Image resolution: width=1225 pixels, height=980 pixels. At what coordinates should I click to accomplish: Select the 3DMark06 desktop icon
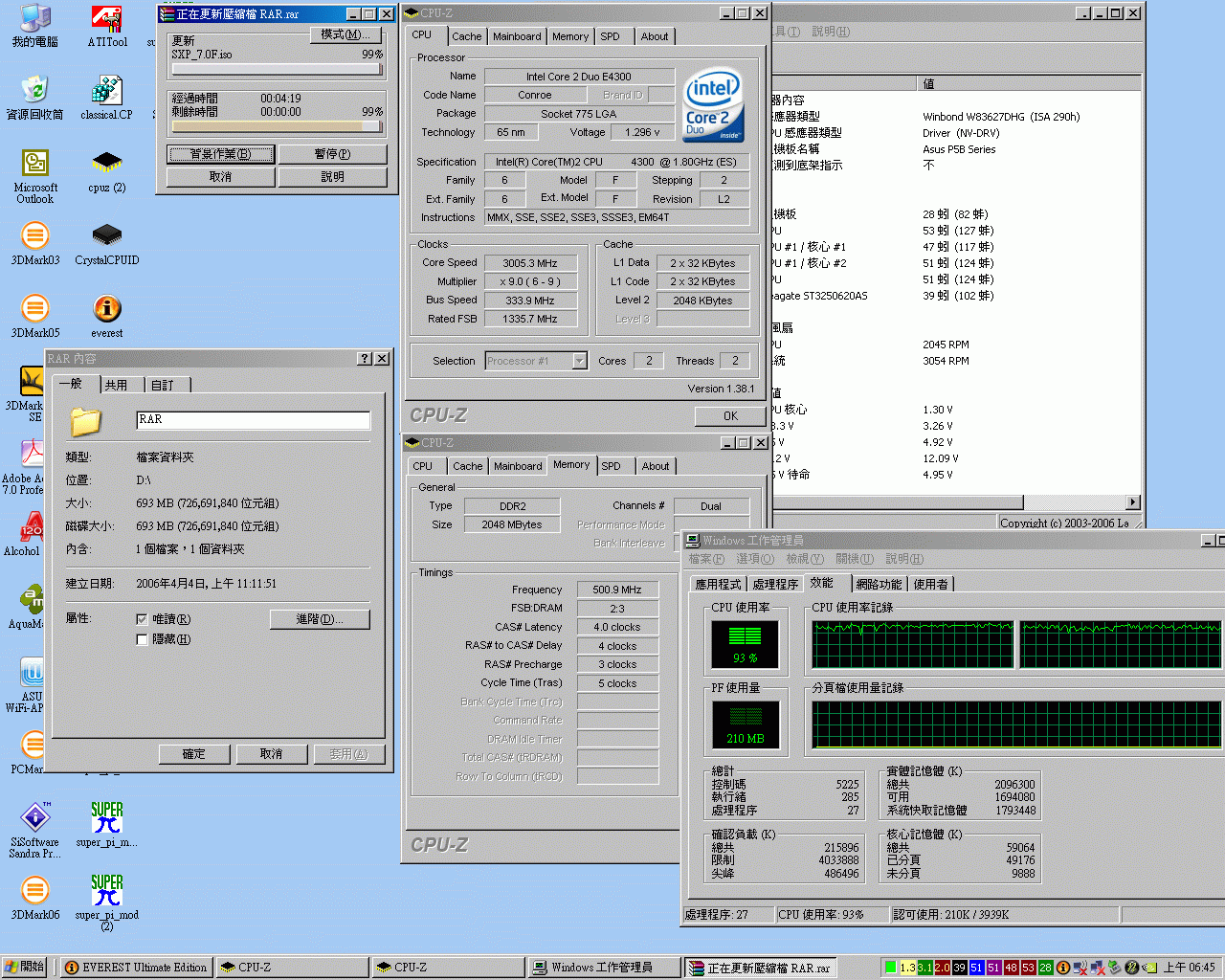point(34,898)
